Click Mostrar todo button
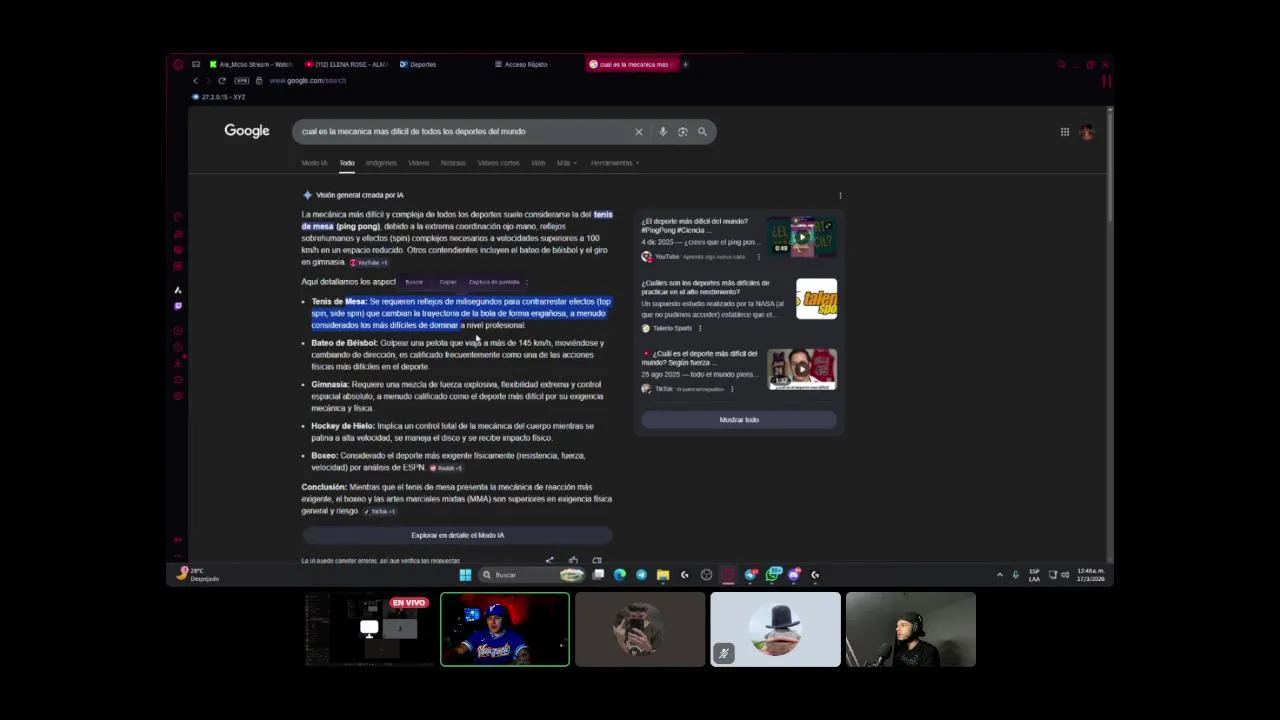The height and width of the screenshot is (720, 1280). pyautogui.click(x=739, y=420)
